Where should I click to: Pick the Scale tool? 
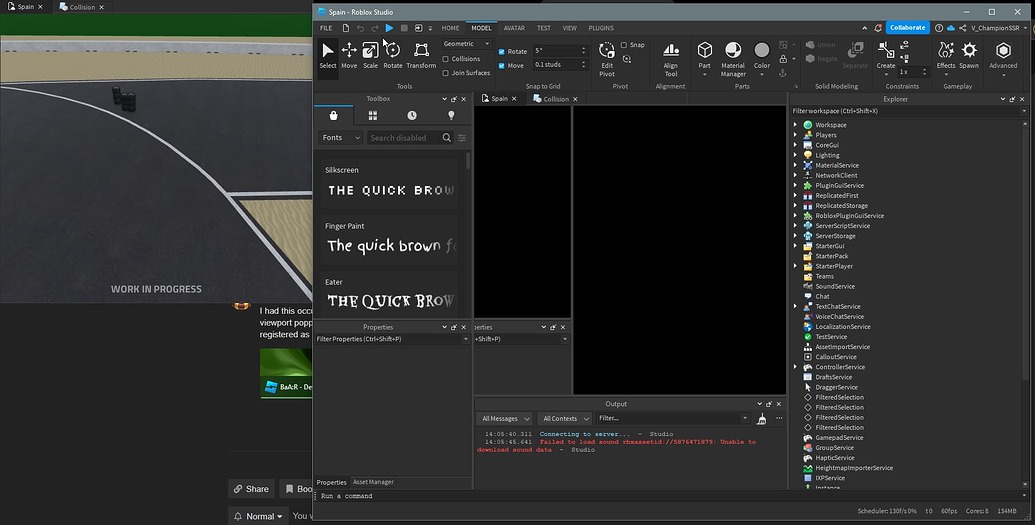(x=370, y=55)
